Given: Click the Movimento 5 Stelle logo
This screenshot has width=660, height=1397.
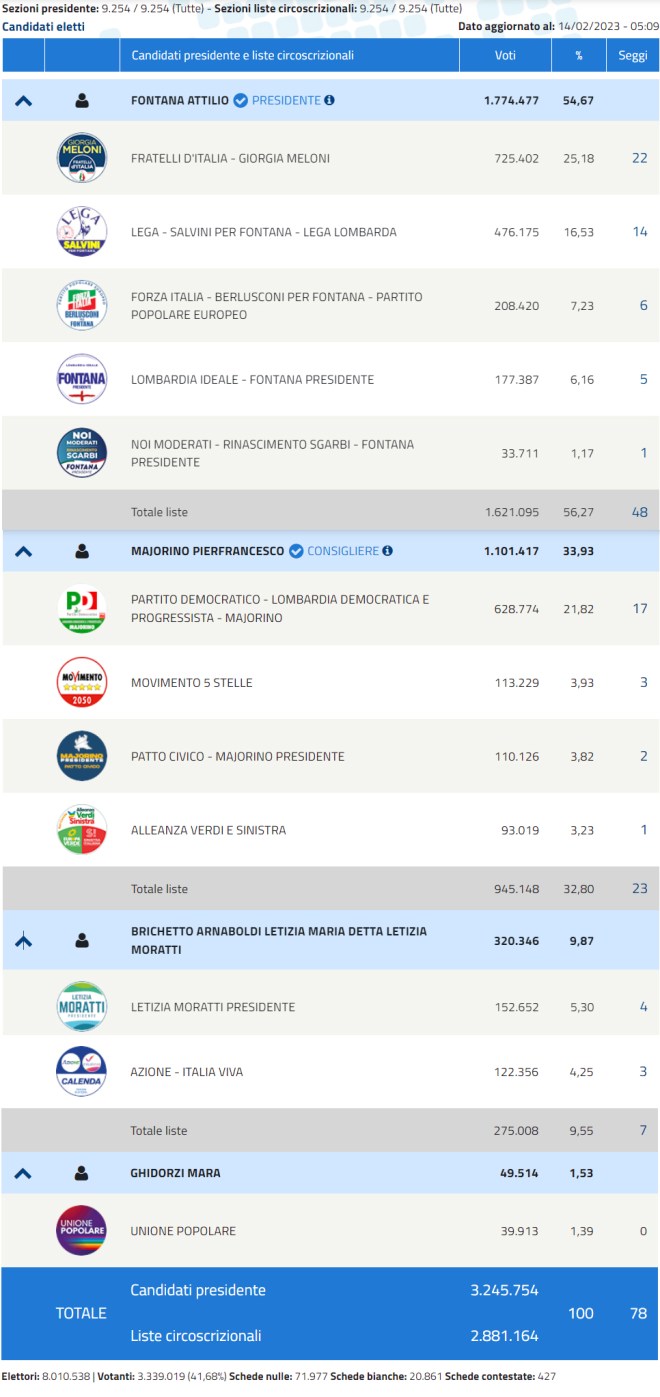Looking at the screenshot, I should coord(82,683).
